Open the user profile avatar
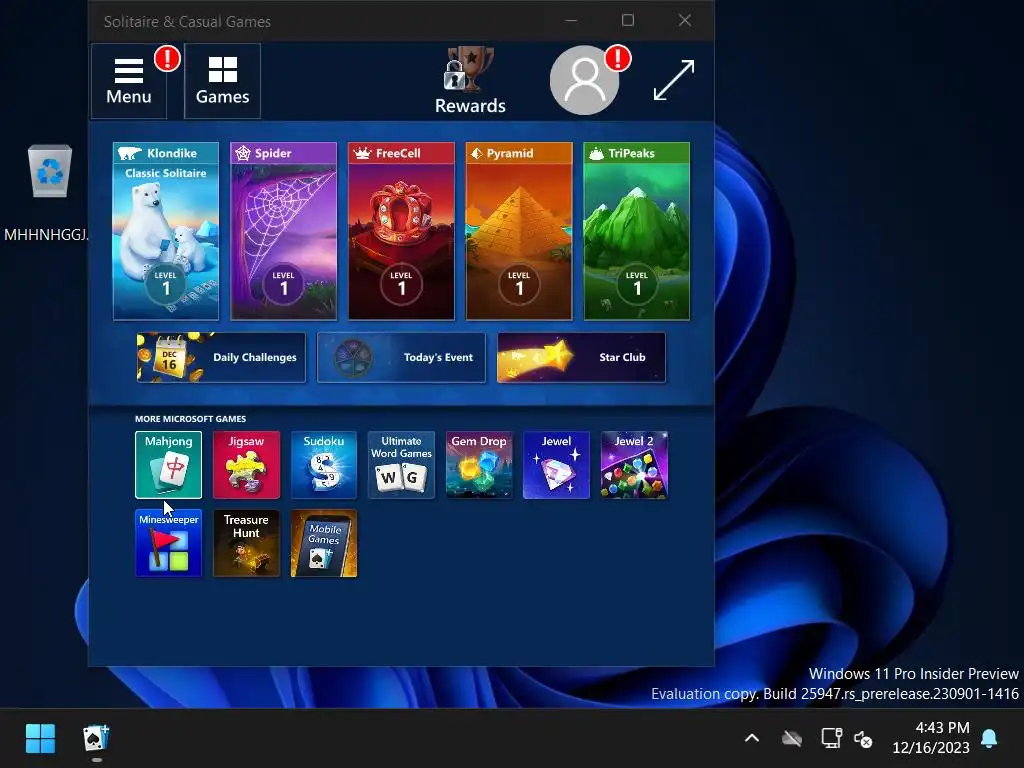Screen dimensions: 1024x768 click(x=584, y=80)
